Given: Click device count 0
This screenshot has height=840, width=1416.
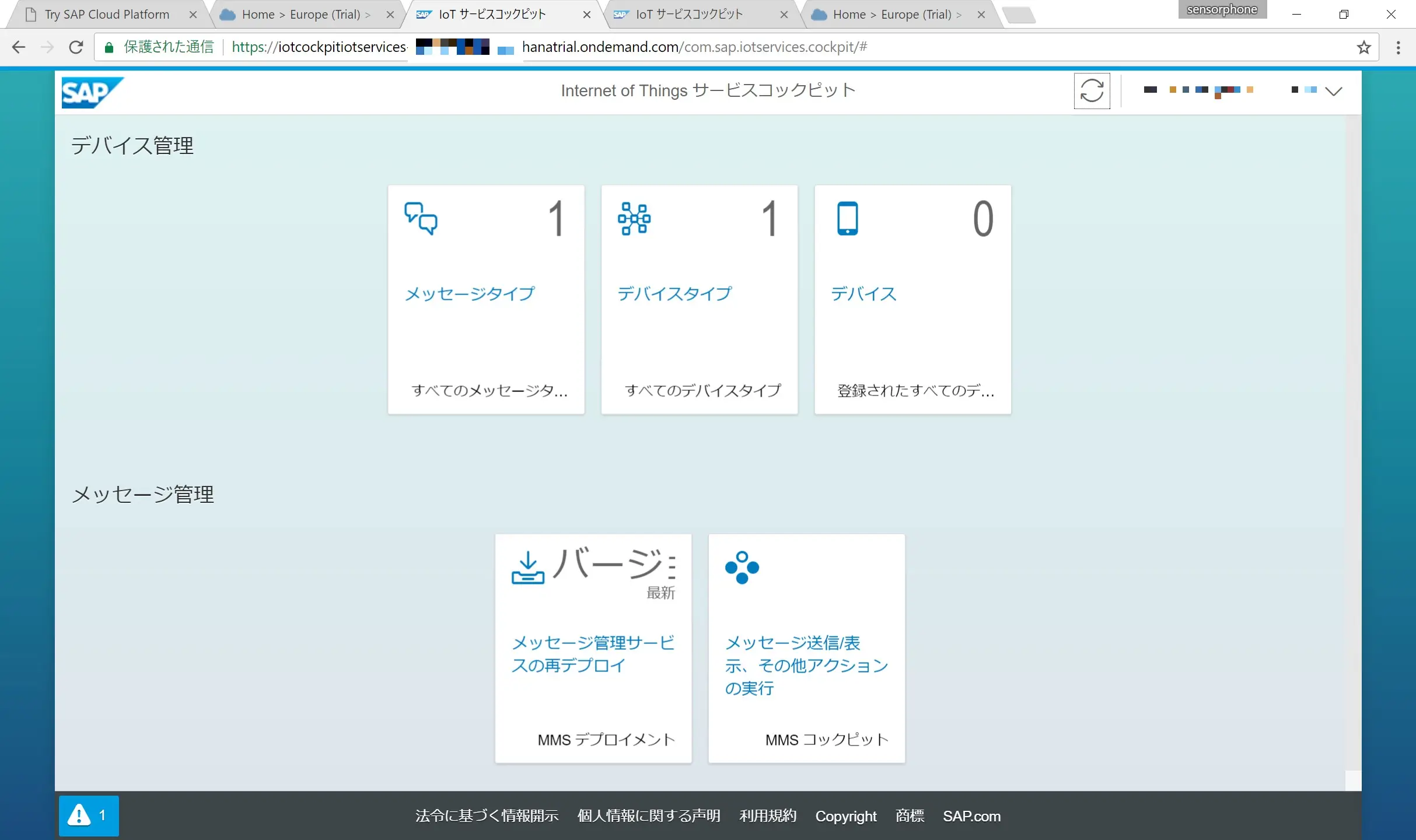Looking at the screenshot, I should pos(983,219).
